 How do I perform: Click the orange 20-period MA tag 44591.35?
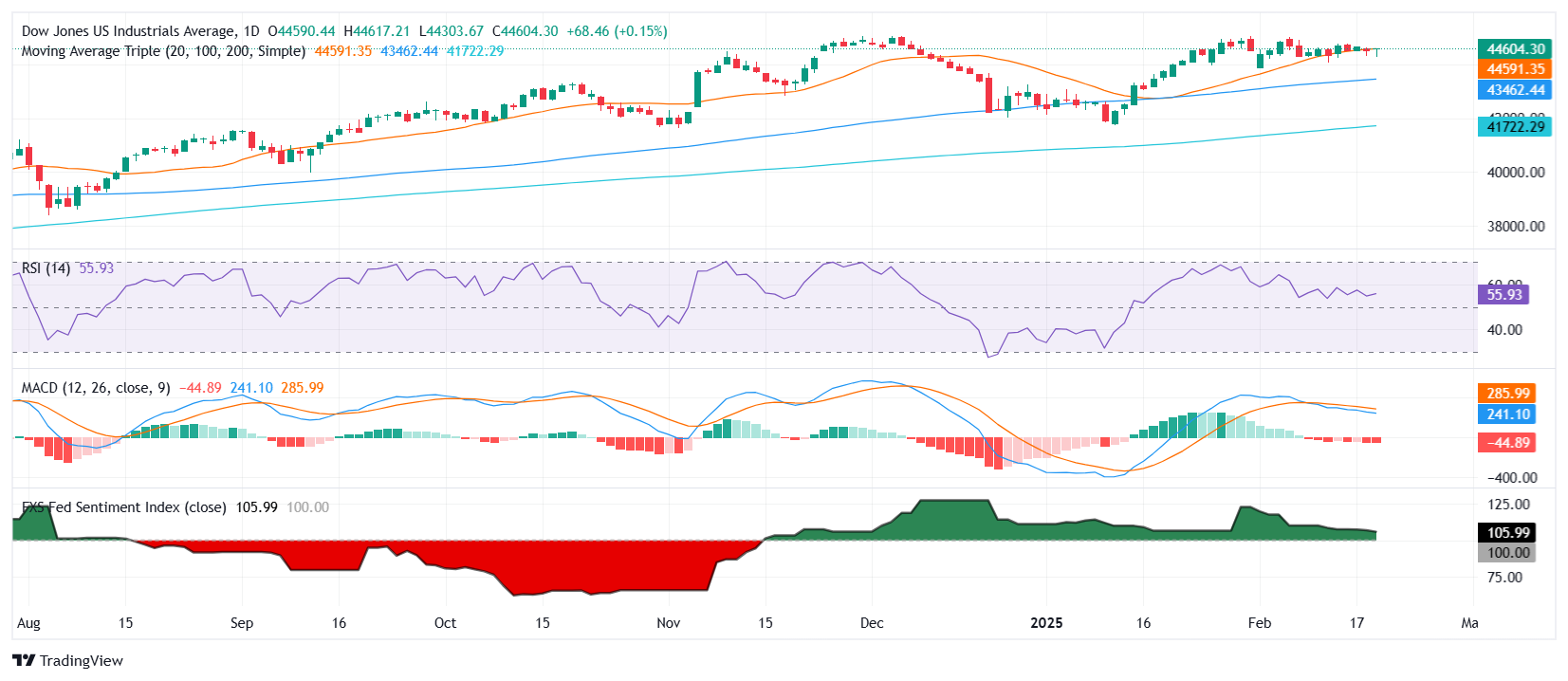tap(1515, 69)
